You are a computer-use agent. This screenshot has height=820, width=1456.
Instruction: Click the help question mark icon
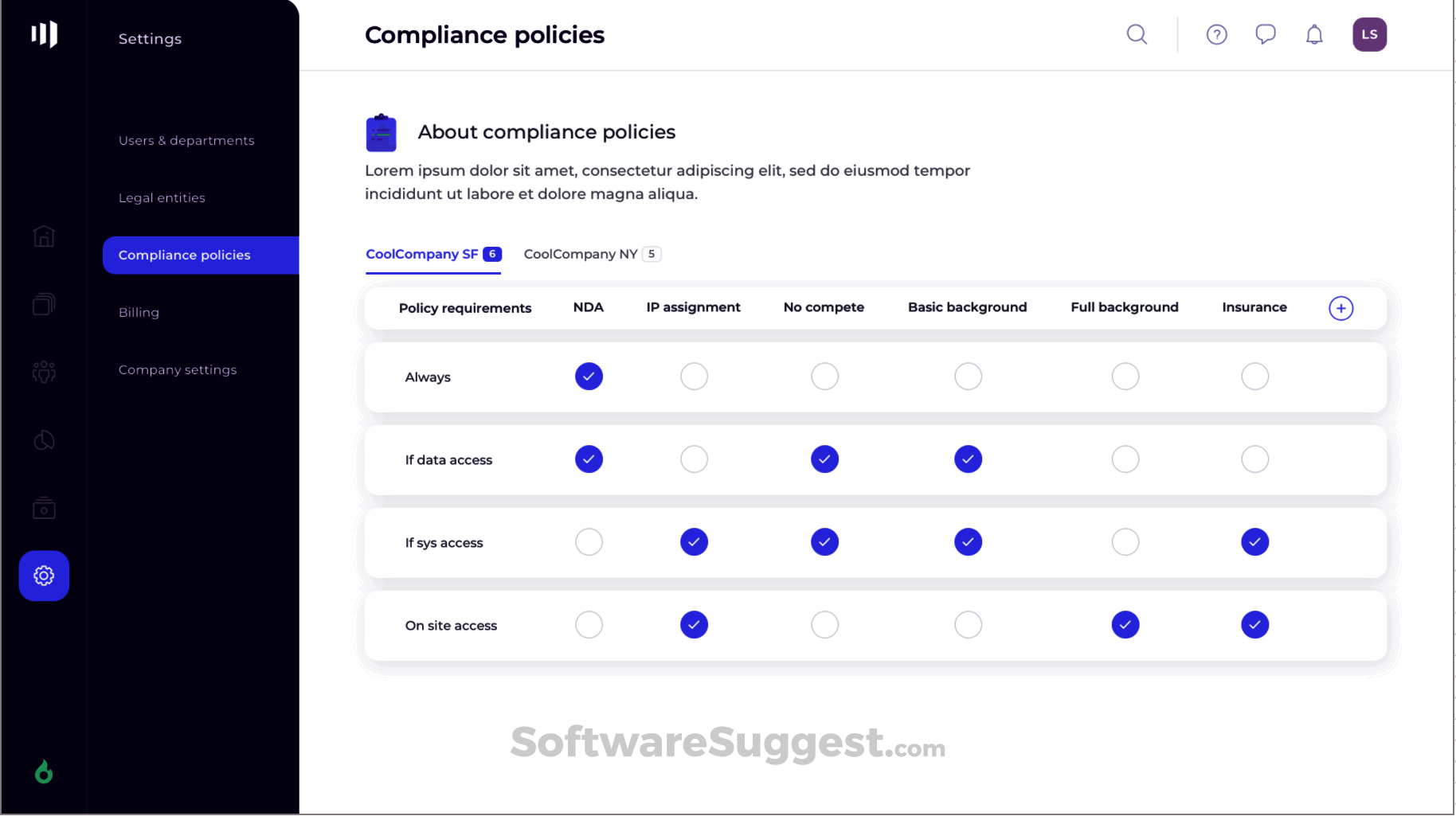click(x=1216, y=34)
